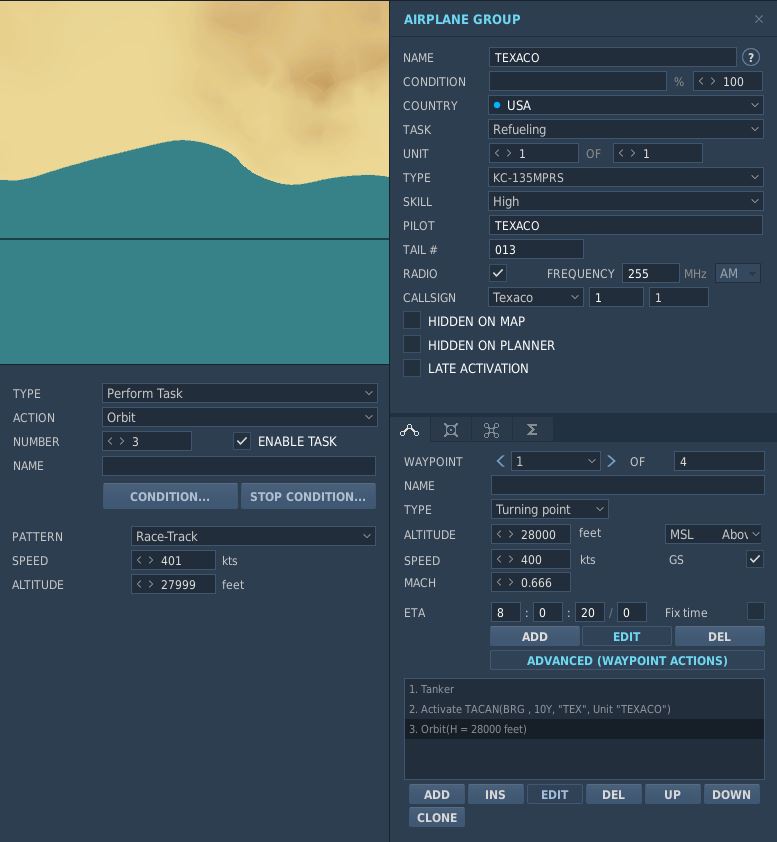The width and height of the screenshot is (777, 842).
Task: Open the Route waypoints tab icon
Action: (x=409, y=430)
